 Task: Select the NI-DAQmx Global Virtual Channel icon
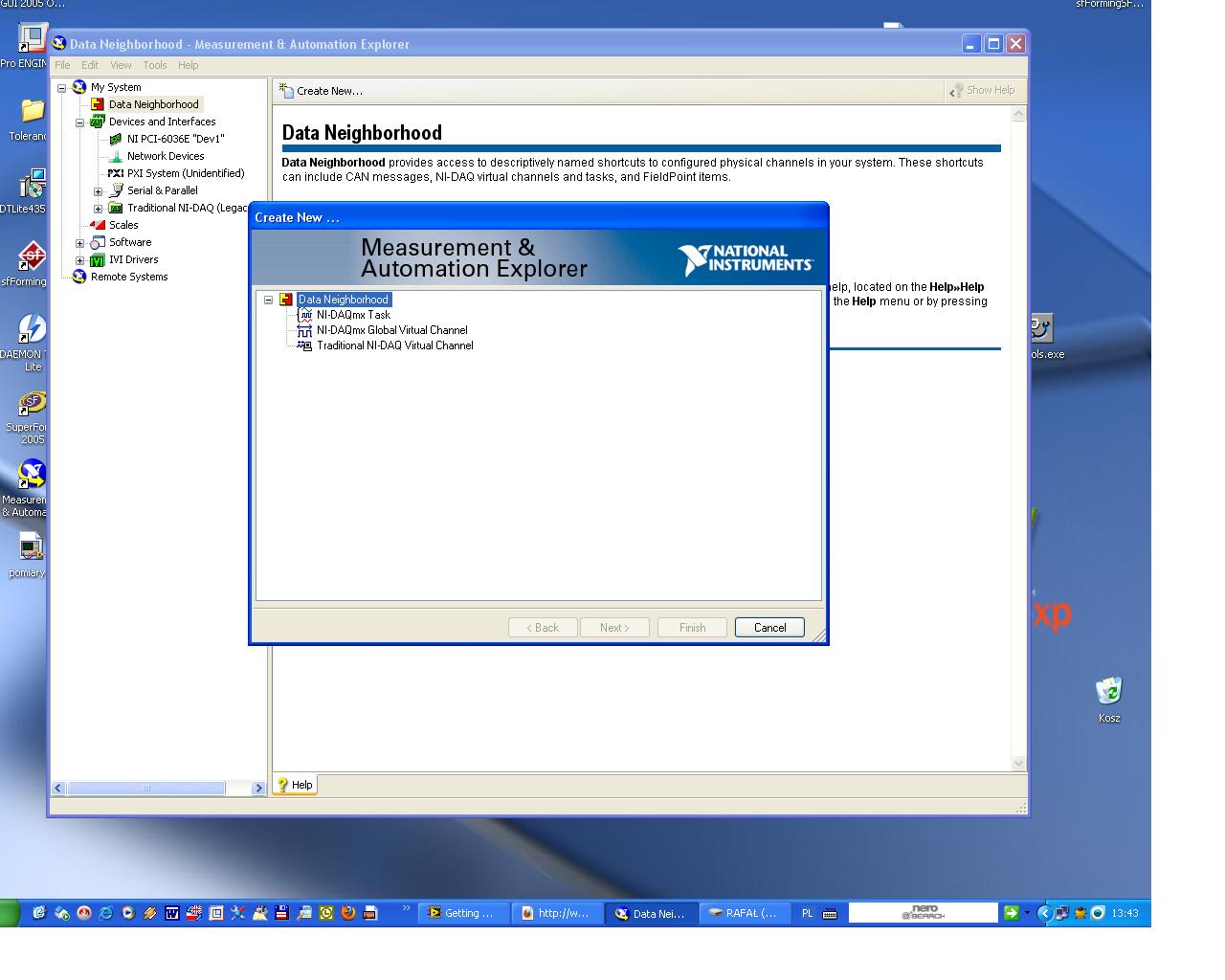[305, 330]
